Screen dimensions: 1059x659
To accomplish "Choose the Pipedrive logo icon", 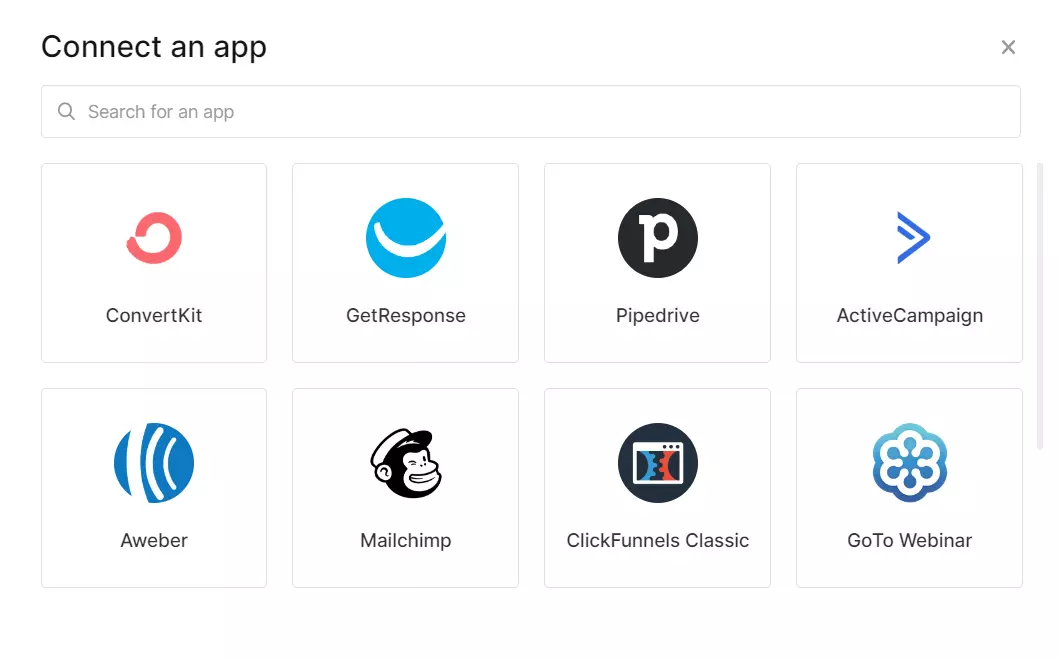I will click(657, 238).
